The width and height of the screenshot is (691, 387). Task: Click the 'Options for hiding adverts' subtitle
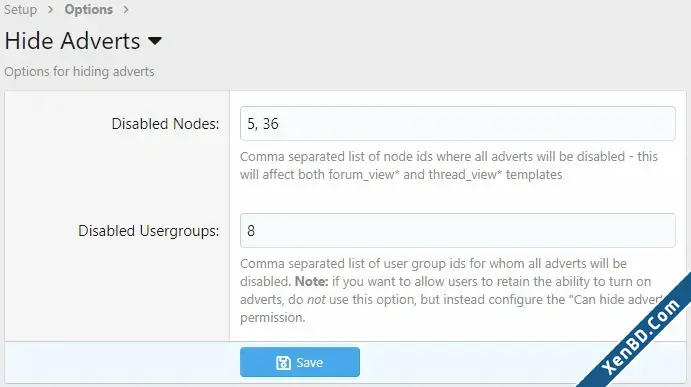[x=79, y=71]
